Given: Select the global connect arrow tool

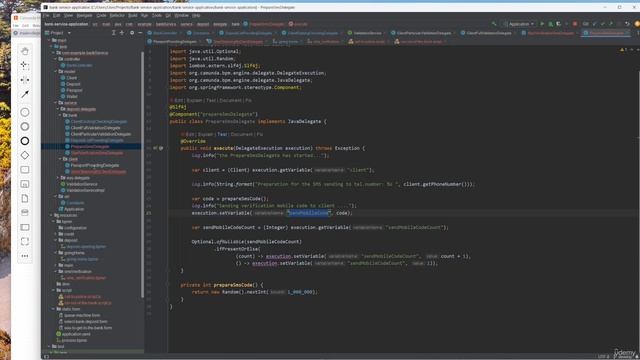Looking at the screenshot, I should coord(25,94).
